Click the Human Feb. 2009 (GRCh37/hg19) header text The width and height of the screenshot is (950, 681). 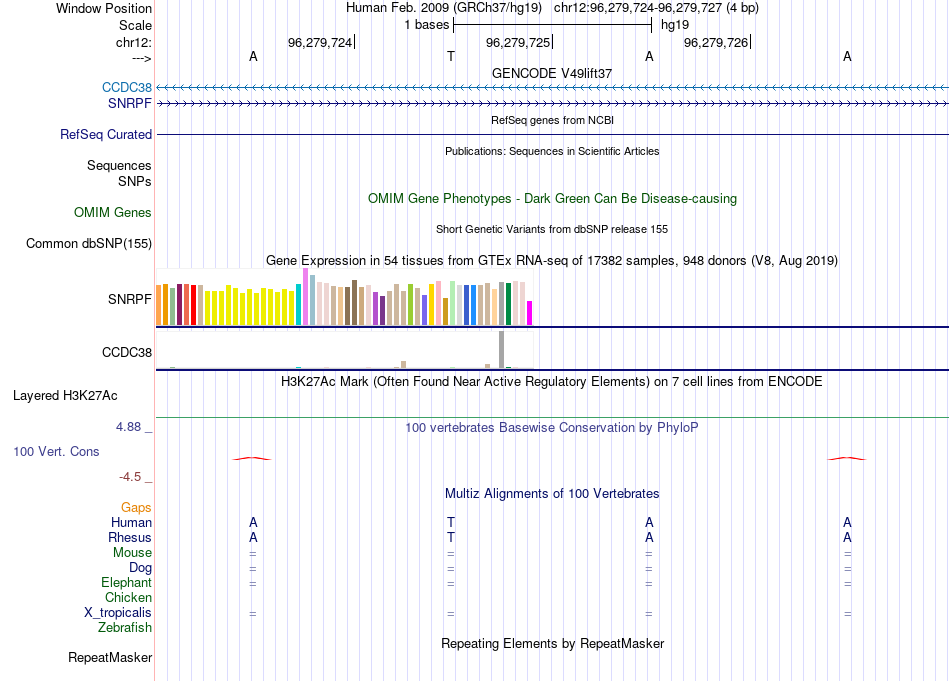[445, 8]
